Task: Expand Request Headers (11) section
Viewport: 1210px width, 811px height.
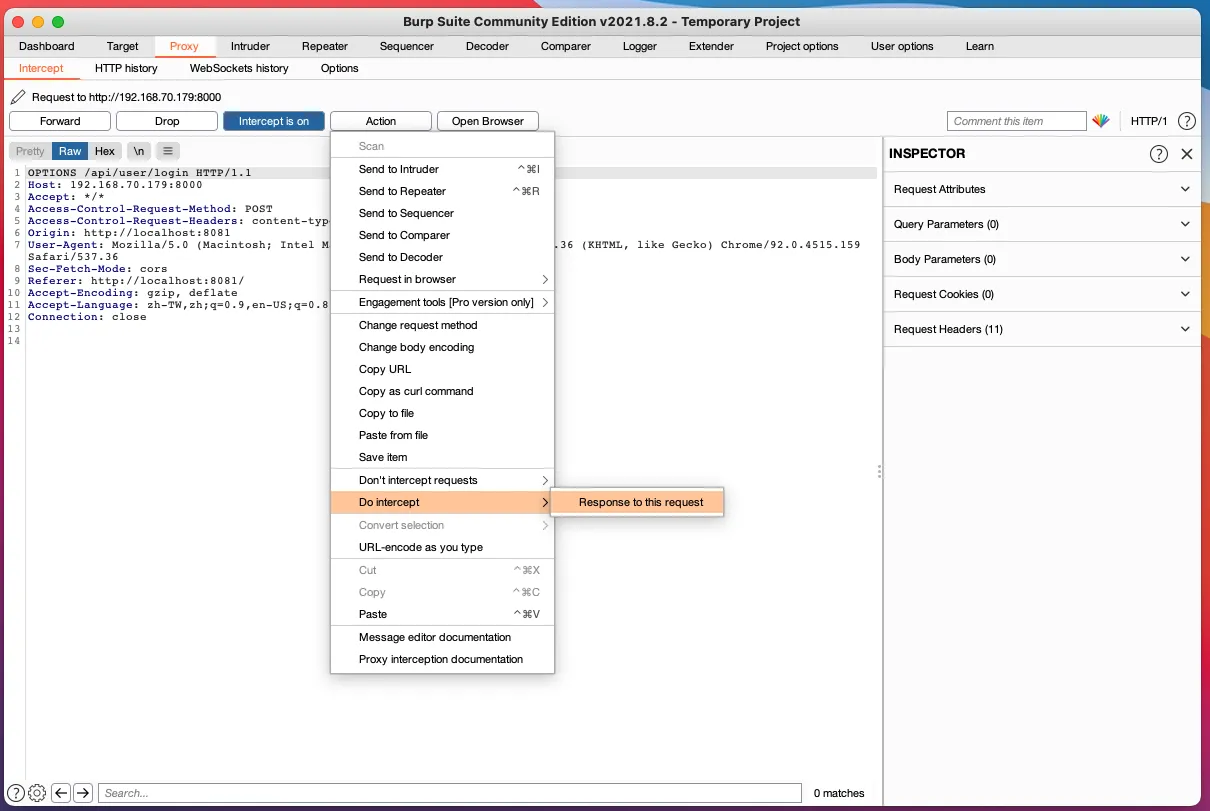Action: [1042, 329]
